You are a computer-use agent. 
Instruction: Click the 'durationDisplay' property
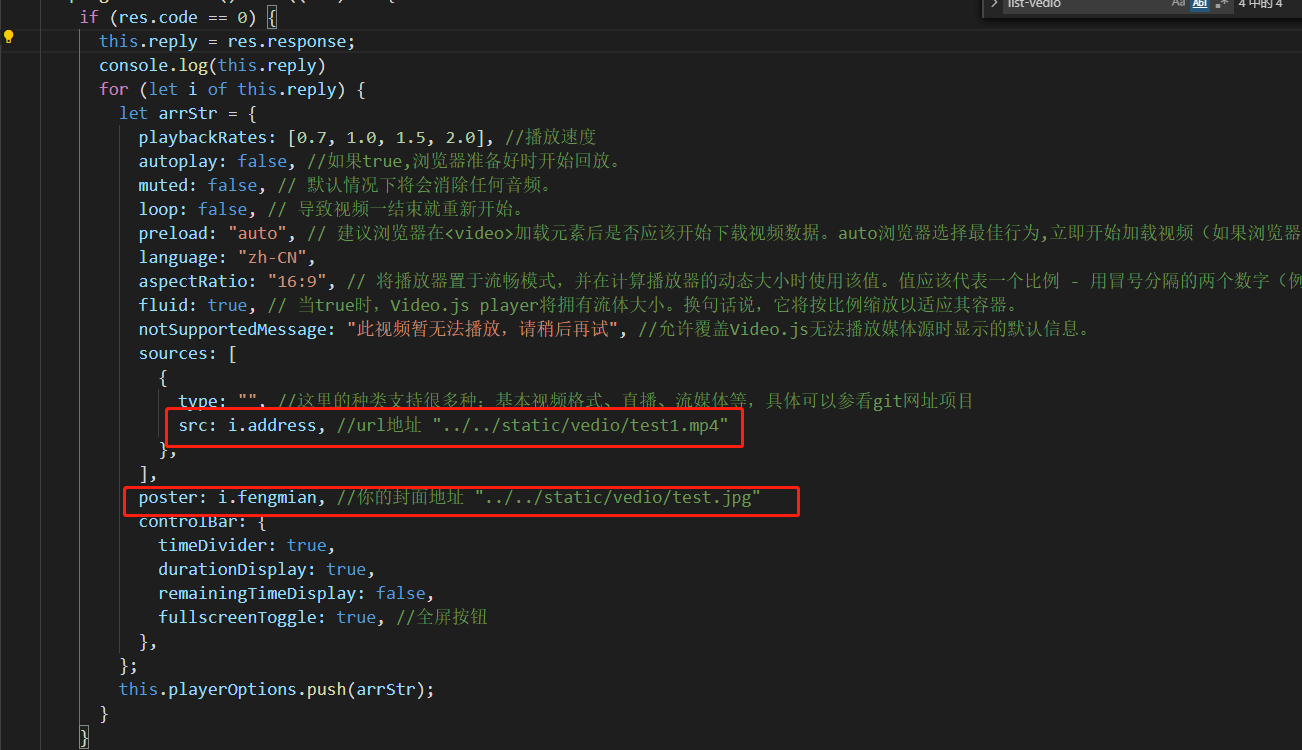click(x=232, y=569)
